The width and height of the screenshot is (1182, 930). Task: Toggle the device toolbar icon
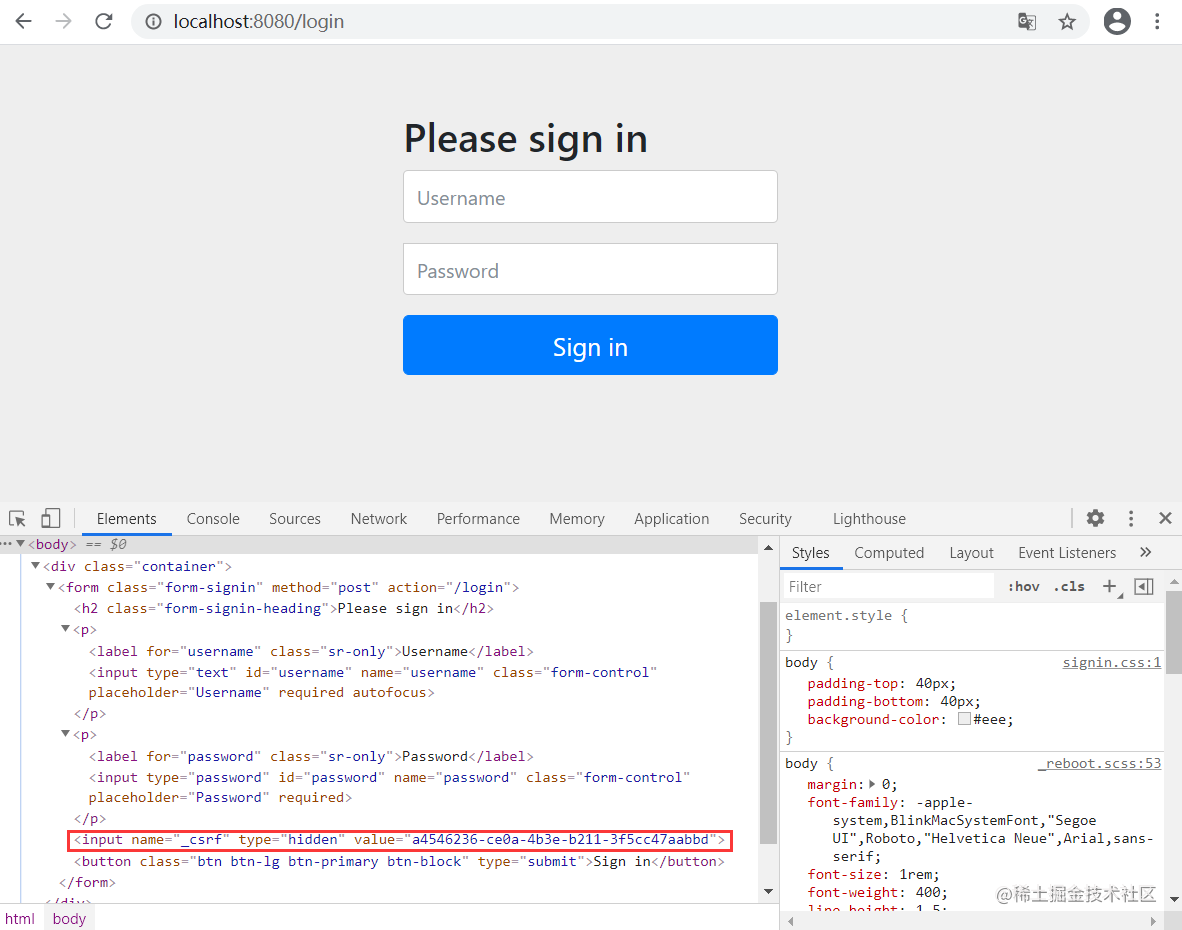51,519
